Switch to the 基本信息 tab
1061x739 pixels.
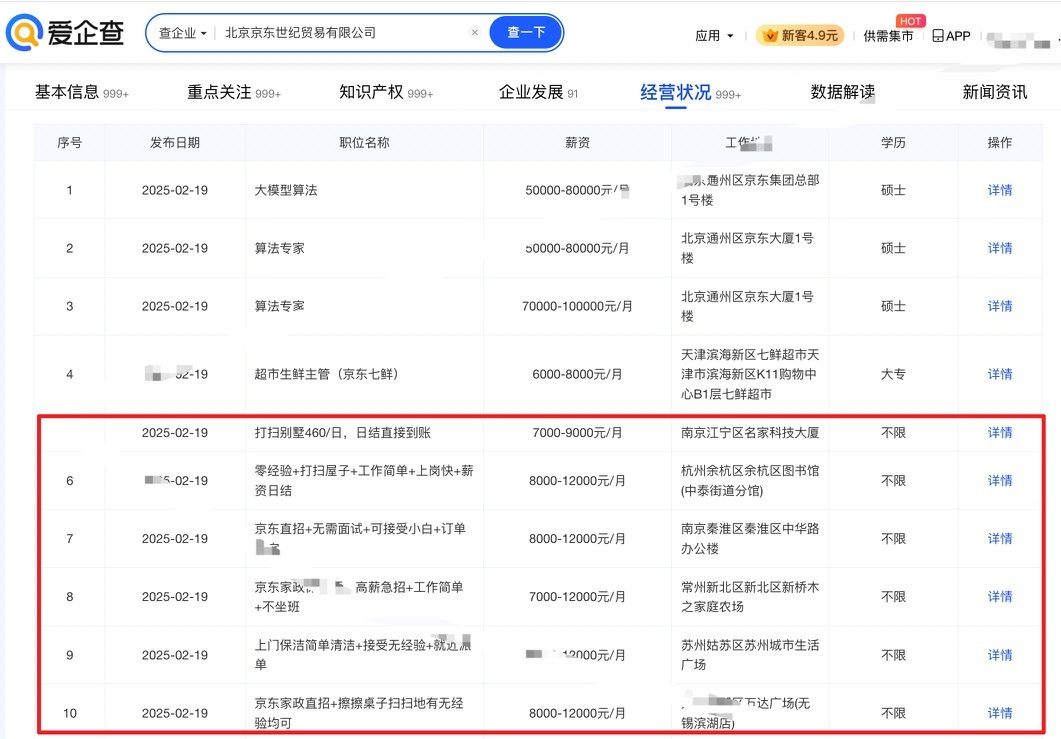67,92
